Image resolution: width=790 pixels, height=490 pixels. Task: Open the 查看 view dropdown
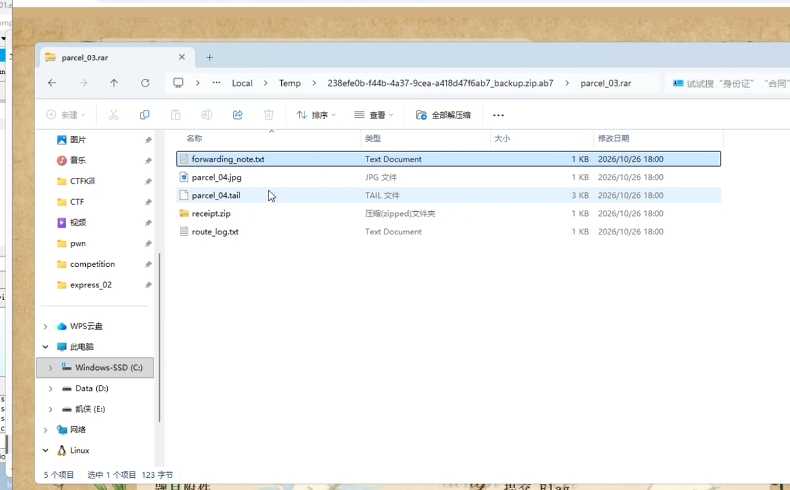(x=373, y=115)
